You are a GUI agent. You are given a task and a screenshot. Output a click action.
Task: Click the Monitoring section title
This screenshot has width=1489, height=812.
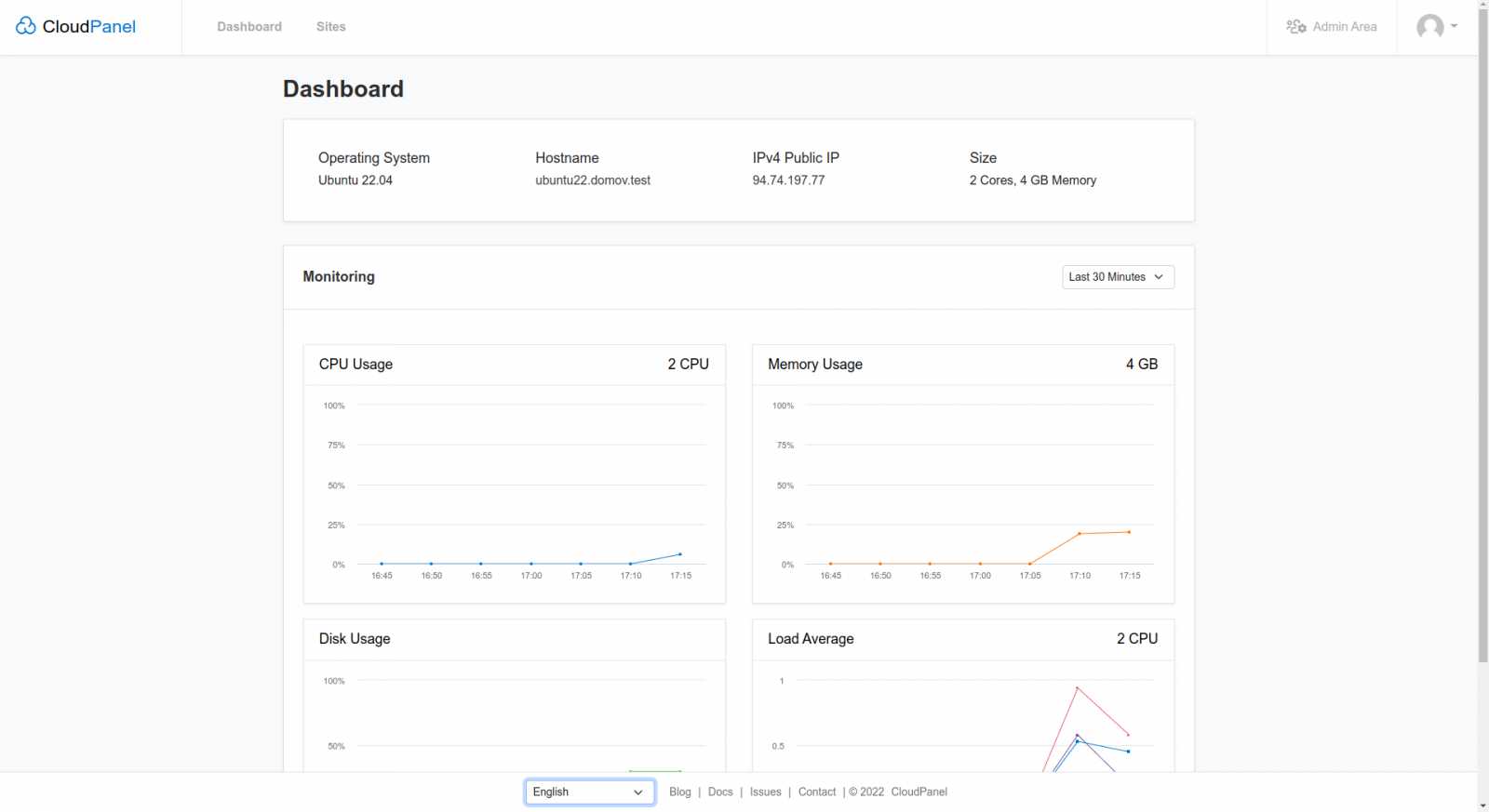339,277
